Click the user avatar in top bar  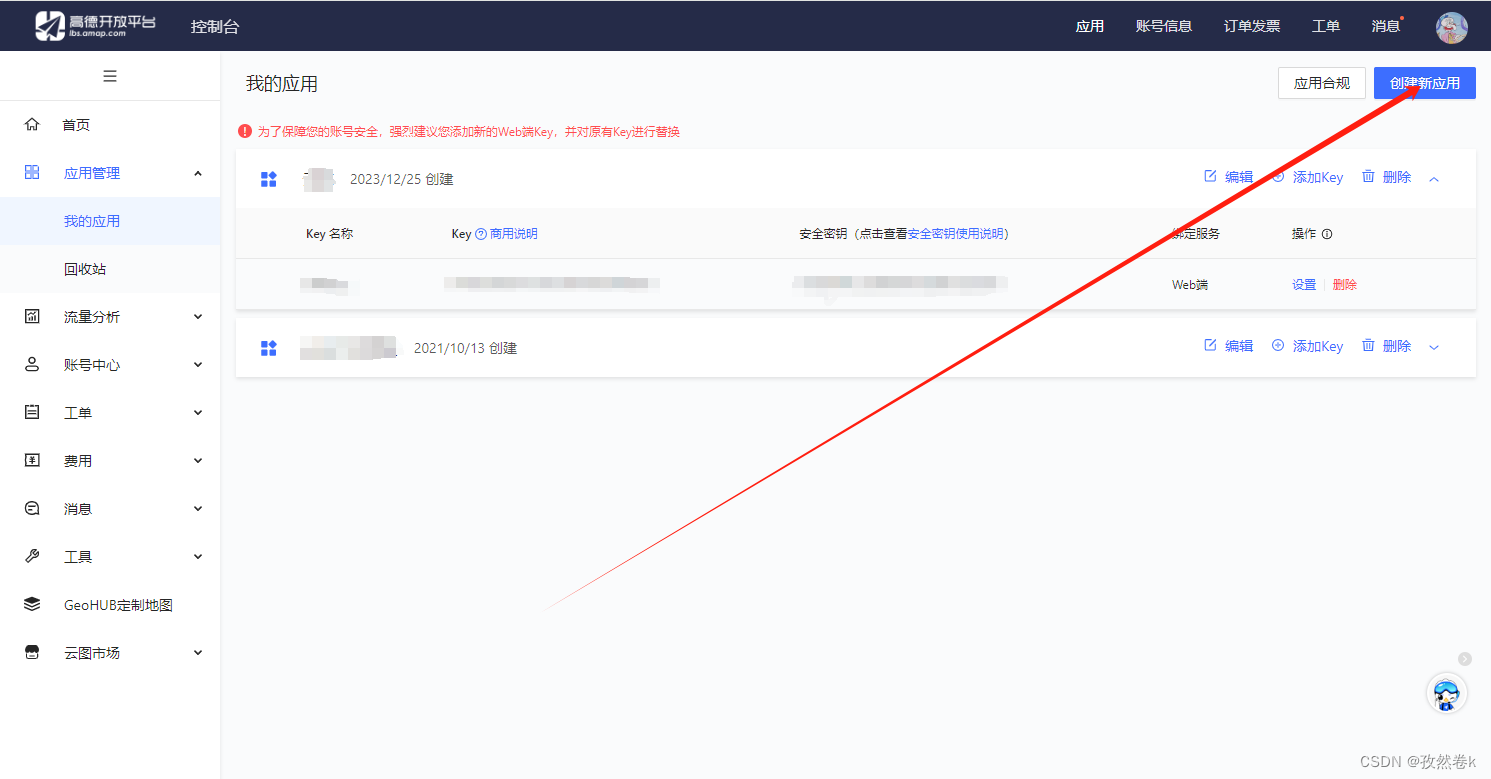[1451, 27]
